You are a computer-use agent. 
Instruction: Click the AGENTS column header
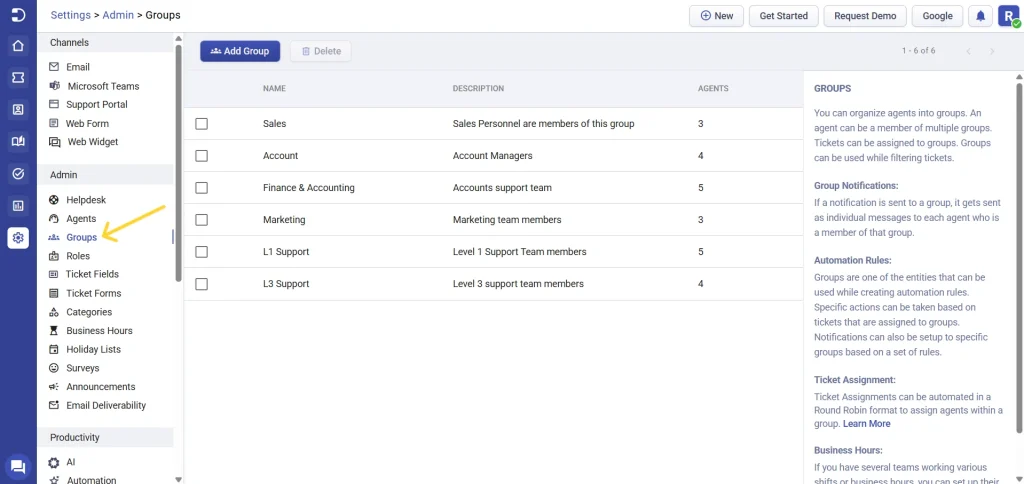coord(713,88)
